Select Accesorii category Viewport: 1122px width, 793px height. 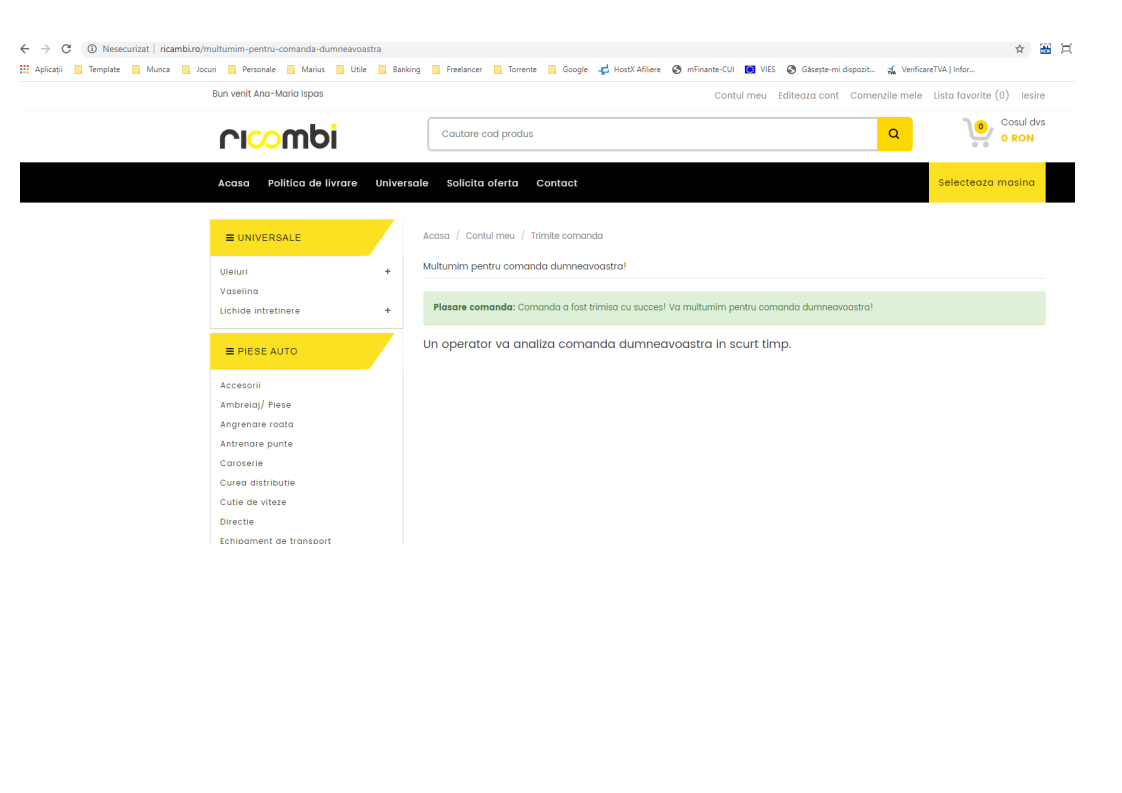(x=240, y=385)
